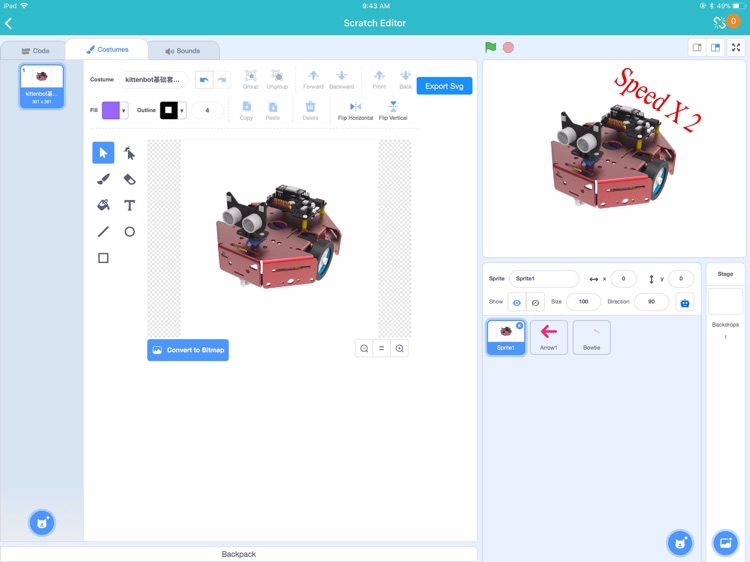Edit sprite y position field
This screenshot has height=562, width=750.
tap(681, 278)
